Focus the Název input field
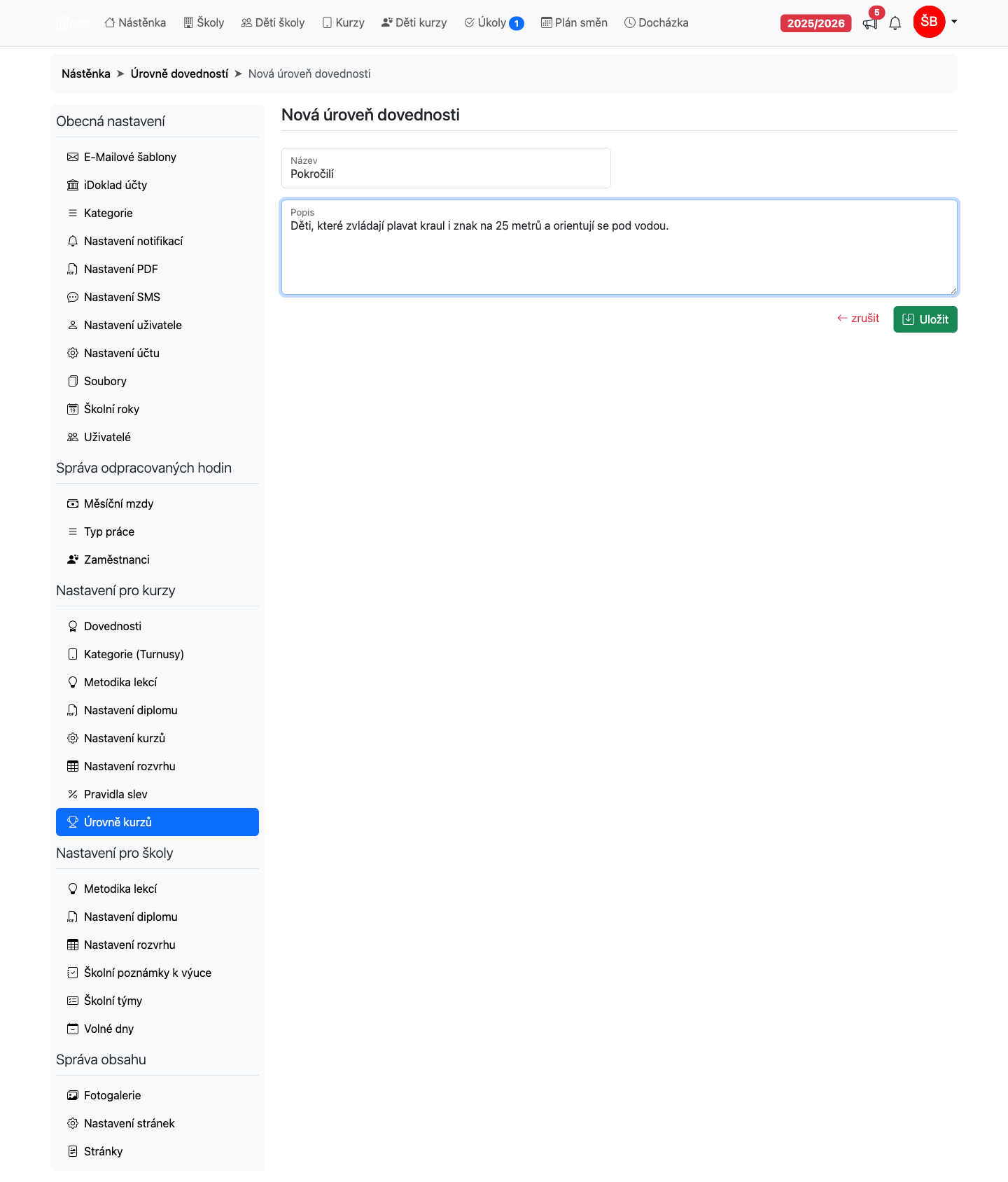The image size is (1008, 1182). click(446, 168)
